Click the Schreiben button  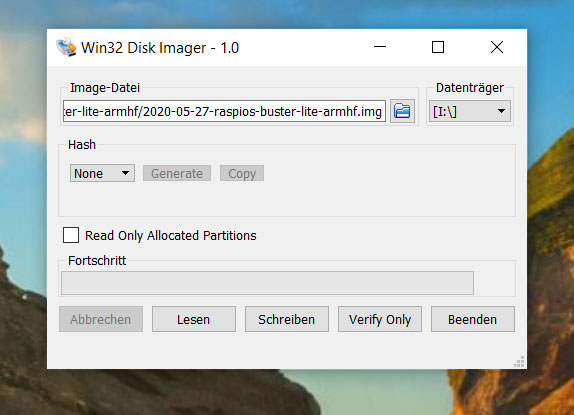(287, 319)
